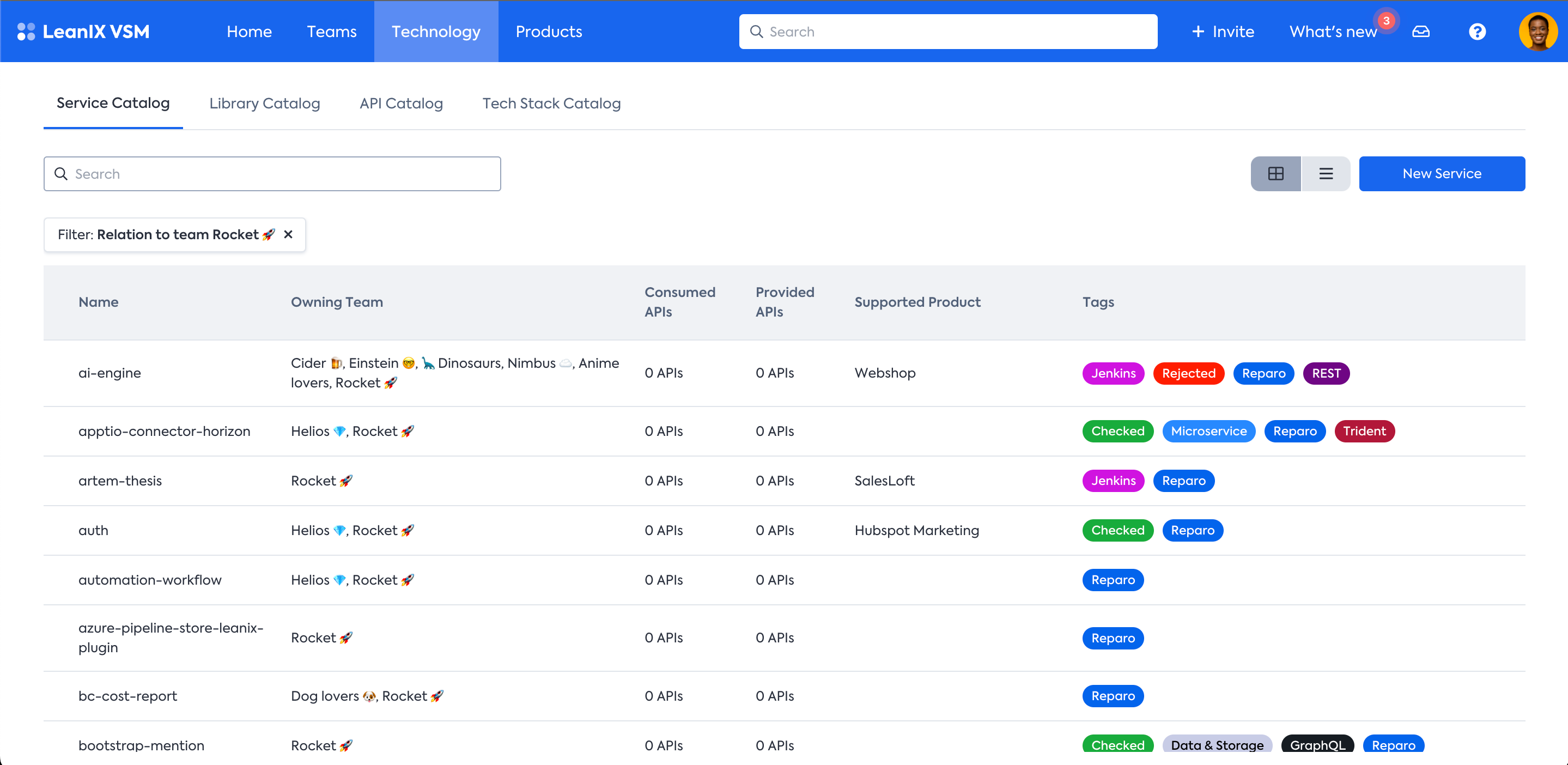The width and height of the screenshot is (1568, 765).
Task: Open the Teams menu
Action: [x=332, y=32]
